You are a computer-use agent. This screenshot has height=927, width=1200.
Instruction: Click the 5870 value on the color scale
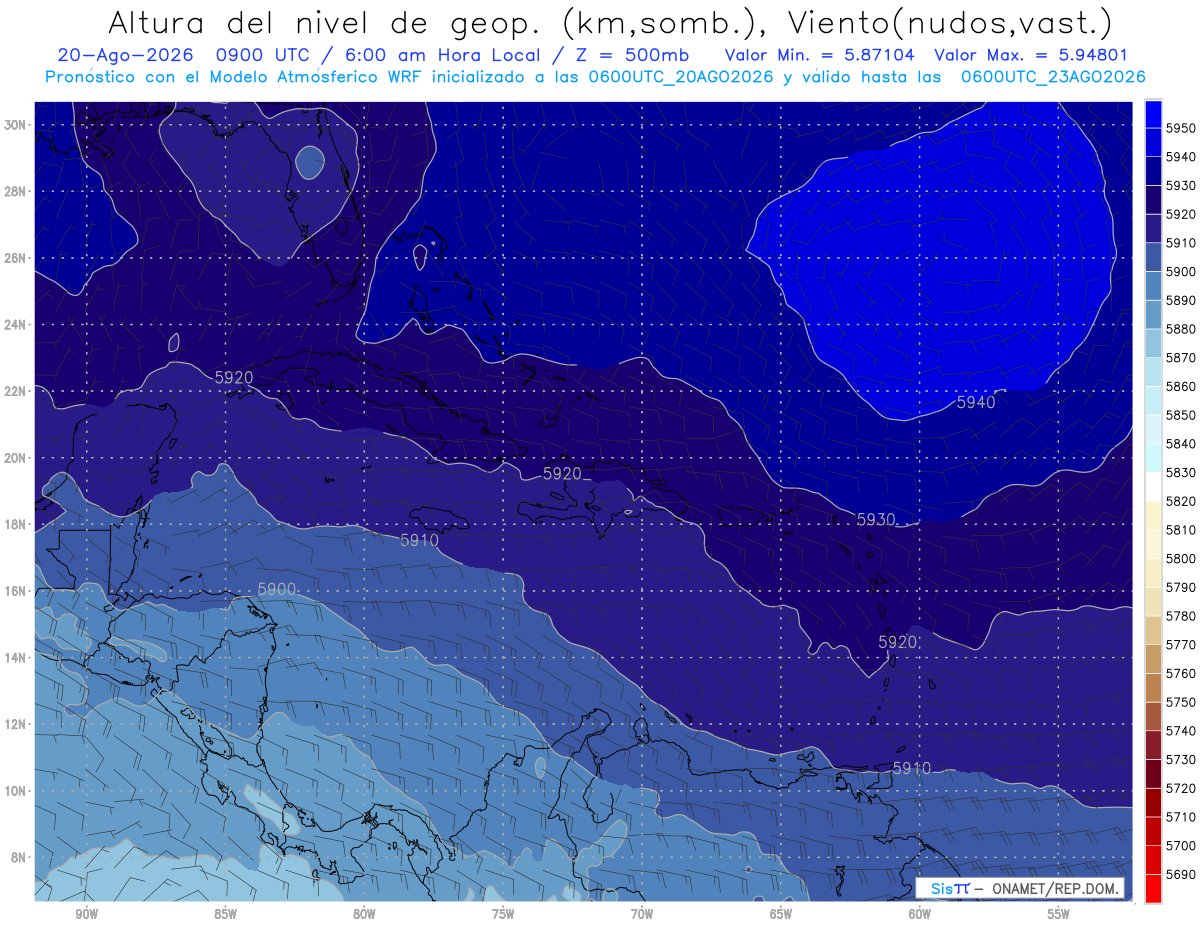click(1180, 357)
